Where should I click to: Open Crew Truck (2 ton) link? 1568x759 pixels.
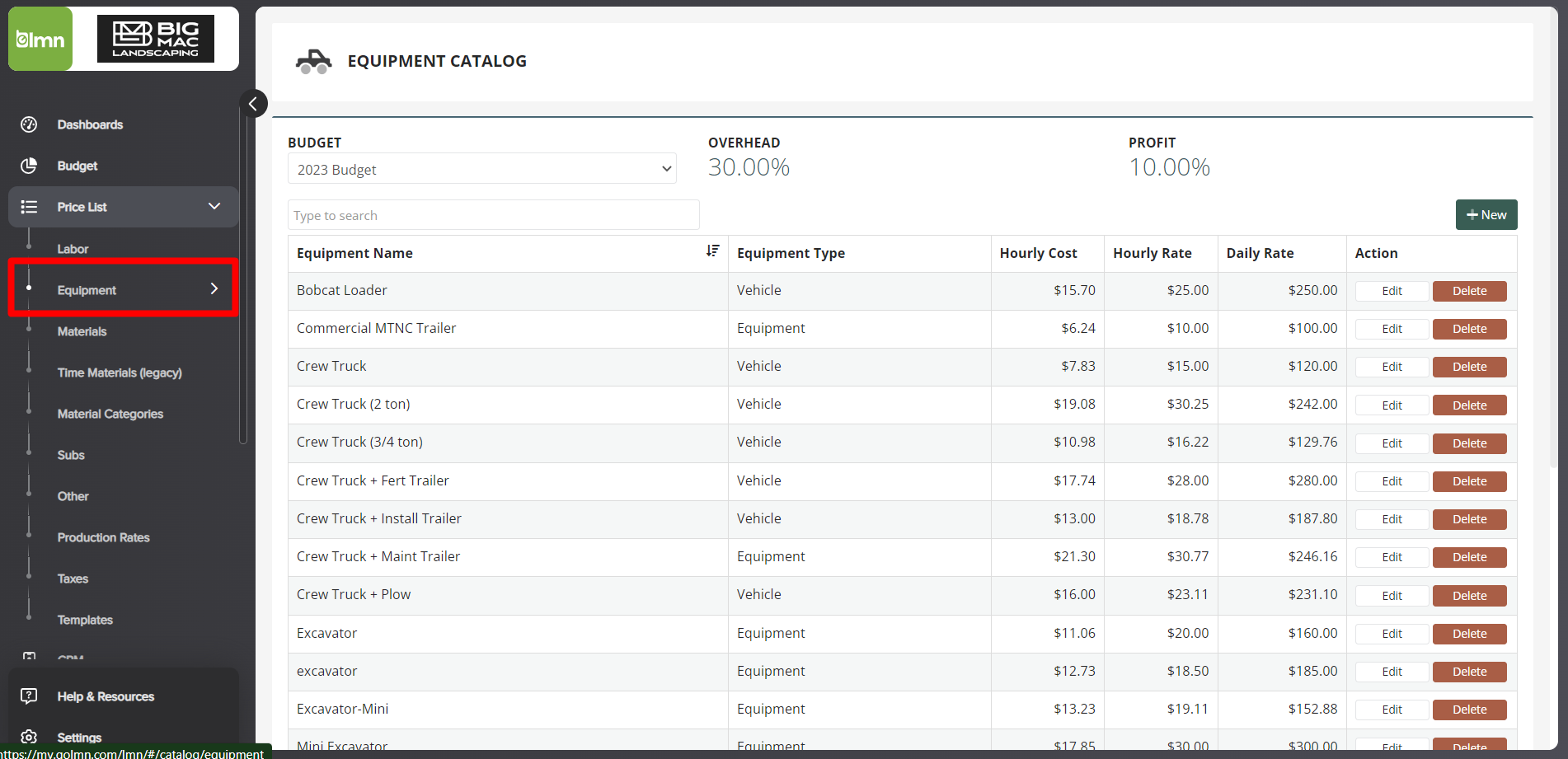[353, 404]
